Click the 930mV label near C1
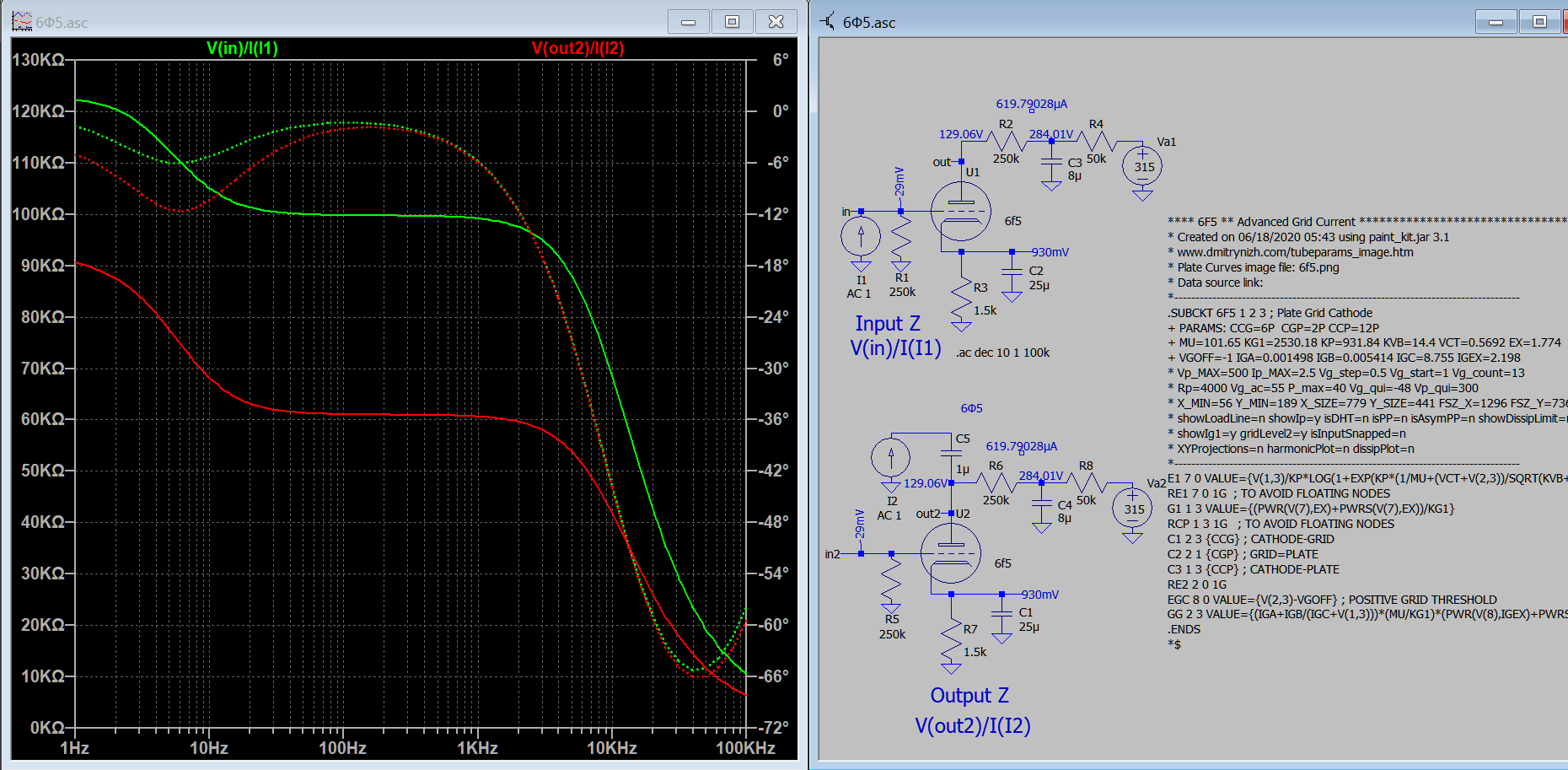Screen dimensions: 1568x770 click(x=1039, y=595)
